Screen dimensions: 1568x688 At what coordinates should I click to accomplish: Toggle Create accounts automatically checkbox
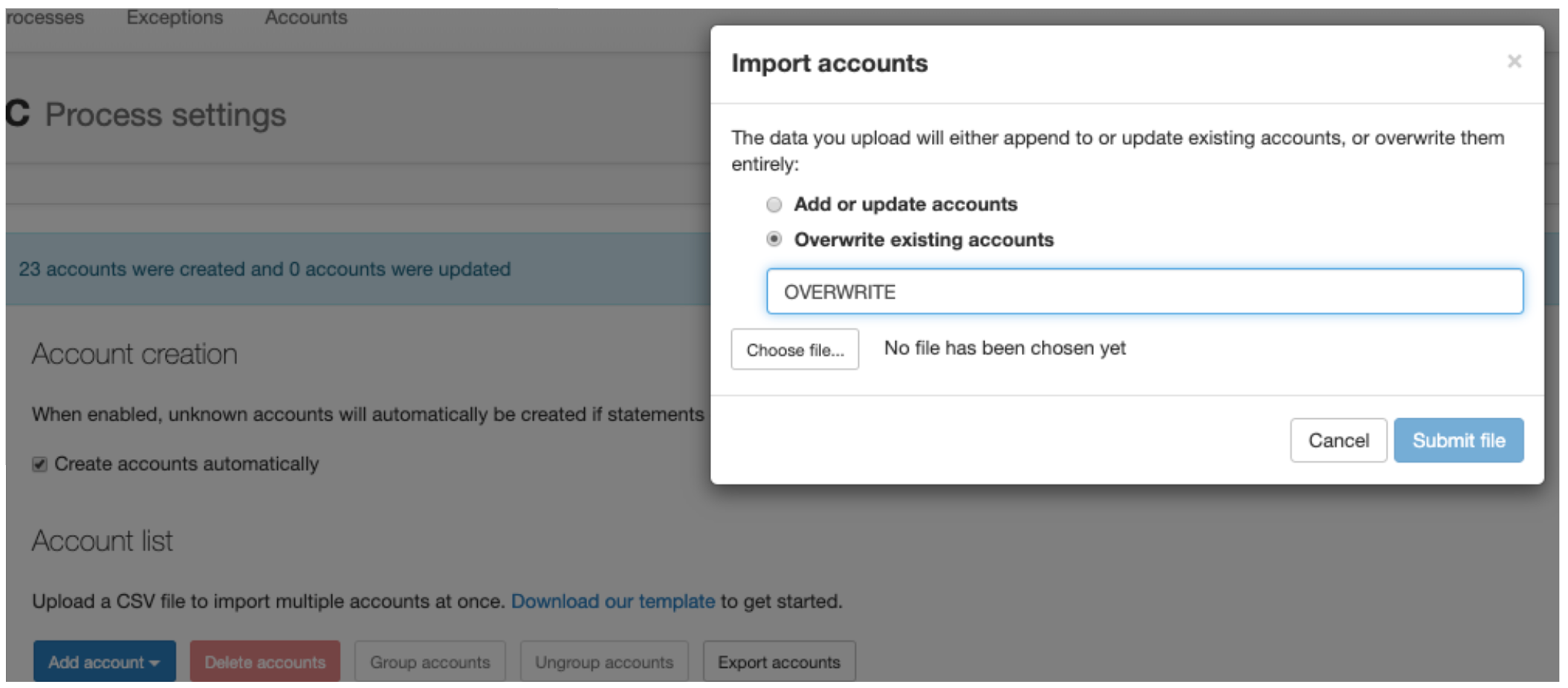pos(39,464)
